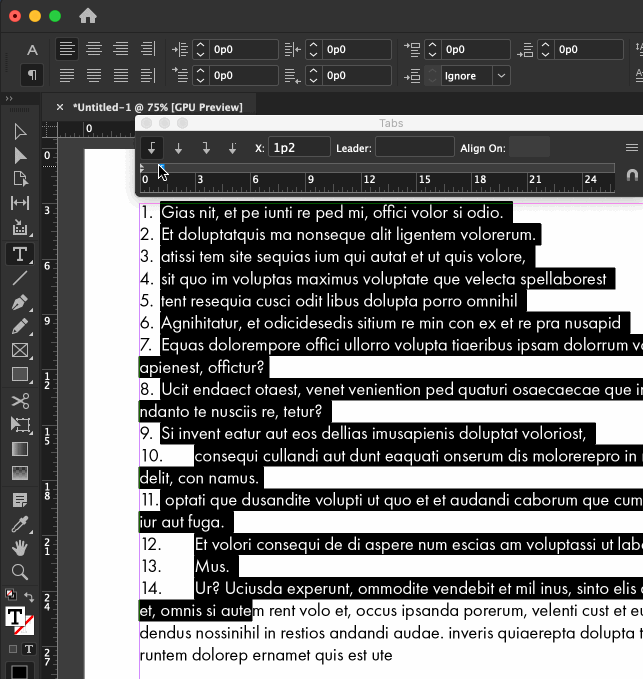Apply Align Right paragraph alignment
643x679 pixels.
click(x=121, y=49)
